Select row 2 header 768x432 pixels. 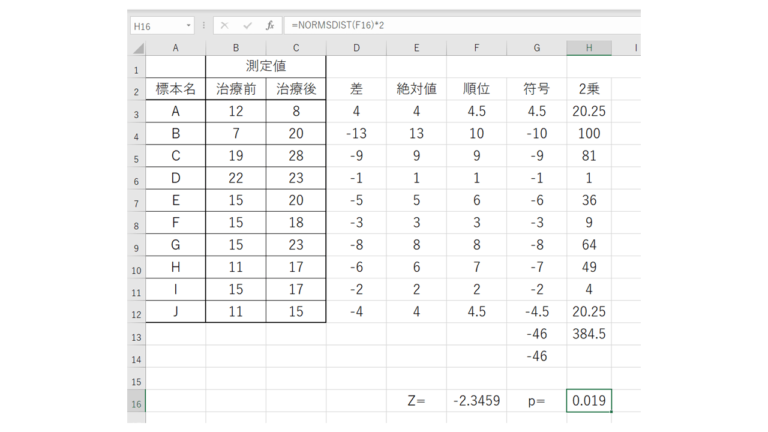[x=136, y=90]
